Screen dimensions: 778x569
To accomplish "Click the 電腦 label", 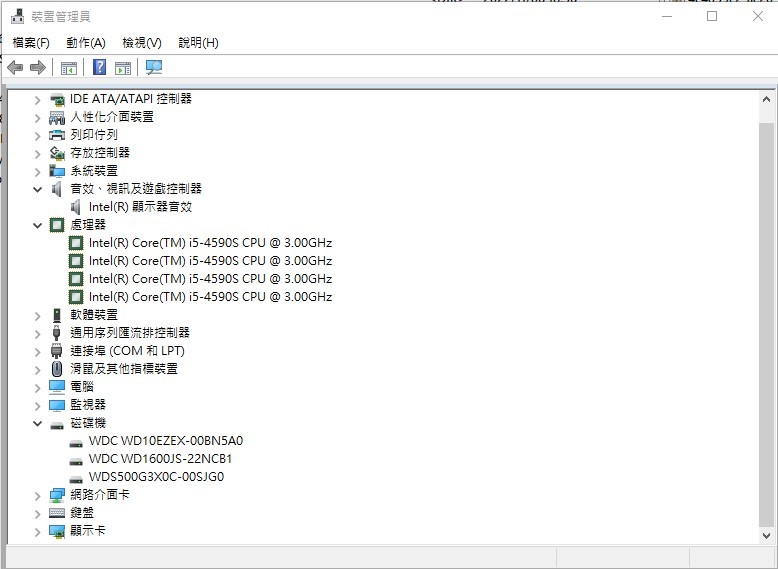I will coord(82,386).
